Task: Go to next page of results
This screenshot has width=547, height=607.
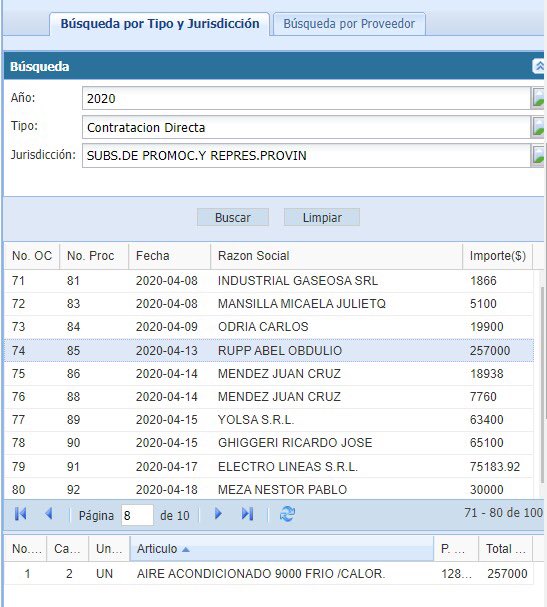Action: pyautogui.click(x=218, y=514)
